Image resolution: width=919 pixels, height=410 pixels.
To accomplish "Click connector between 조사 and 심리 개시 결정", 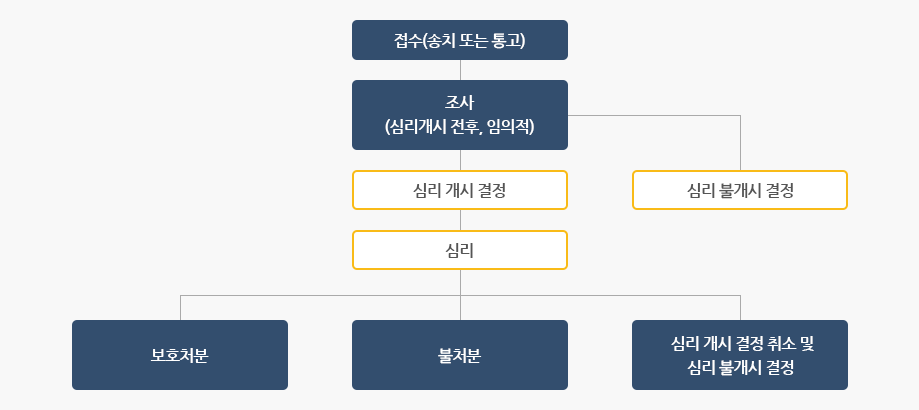I will (460, 160).
